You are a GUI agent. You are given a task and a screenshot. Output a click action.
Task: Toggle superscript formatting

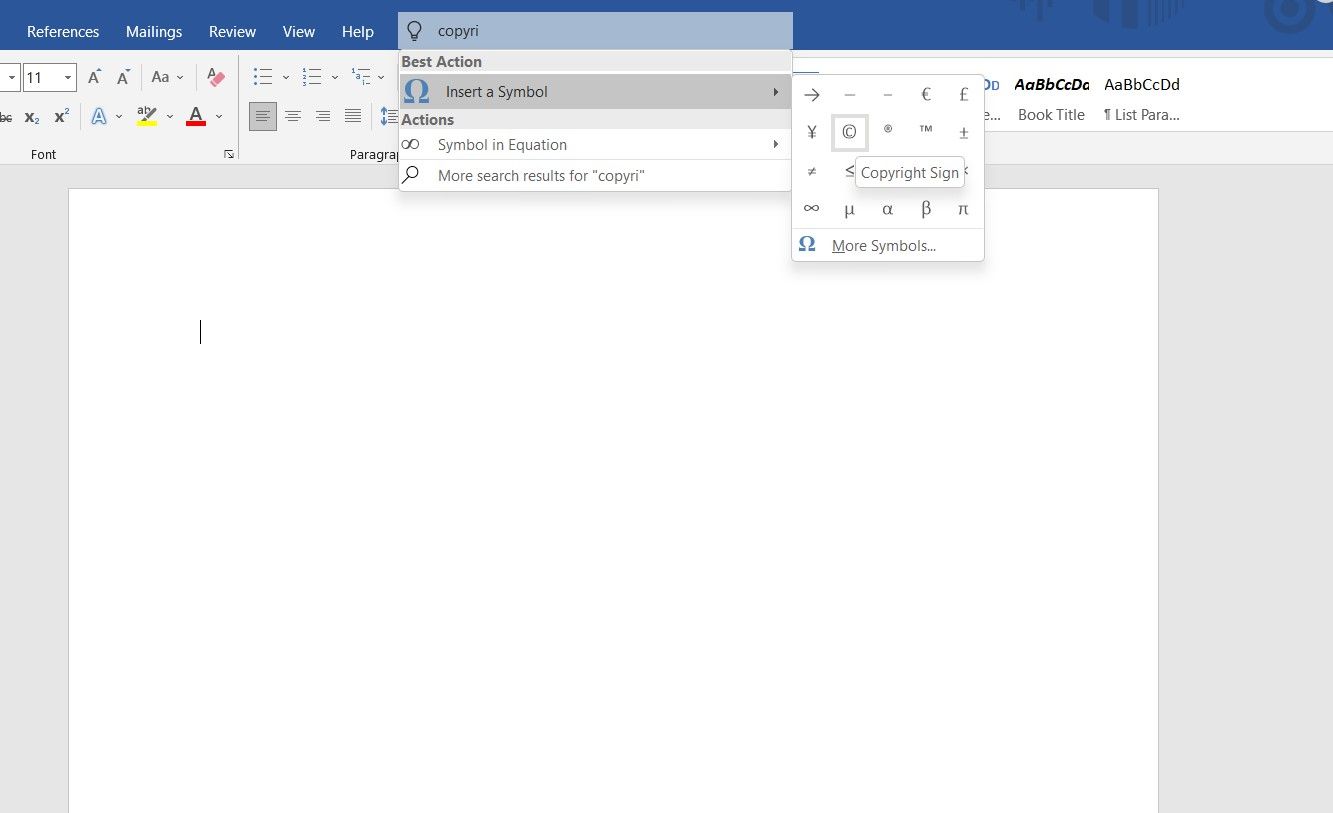(62, 116)
